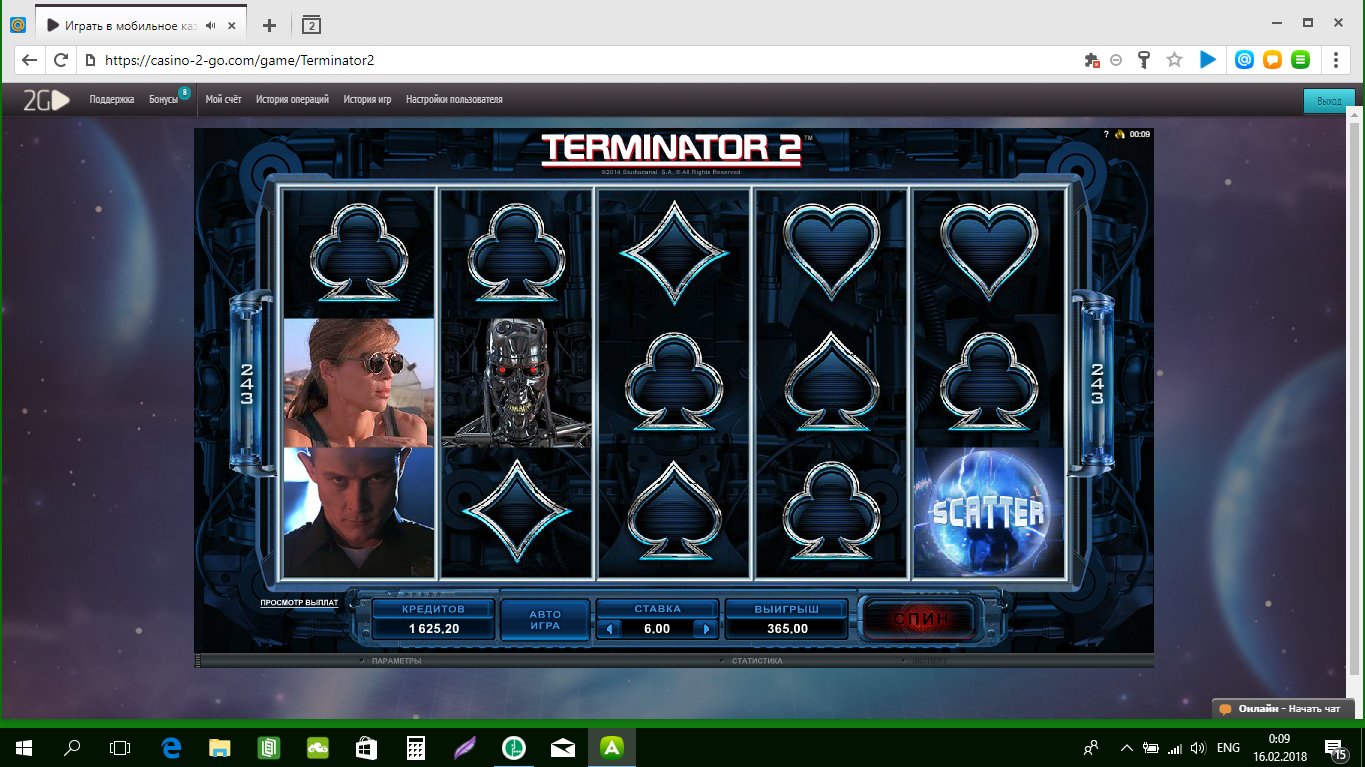
Task: Click the blue play triangle icon
Action: click(1208, 60)
